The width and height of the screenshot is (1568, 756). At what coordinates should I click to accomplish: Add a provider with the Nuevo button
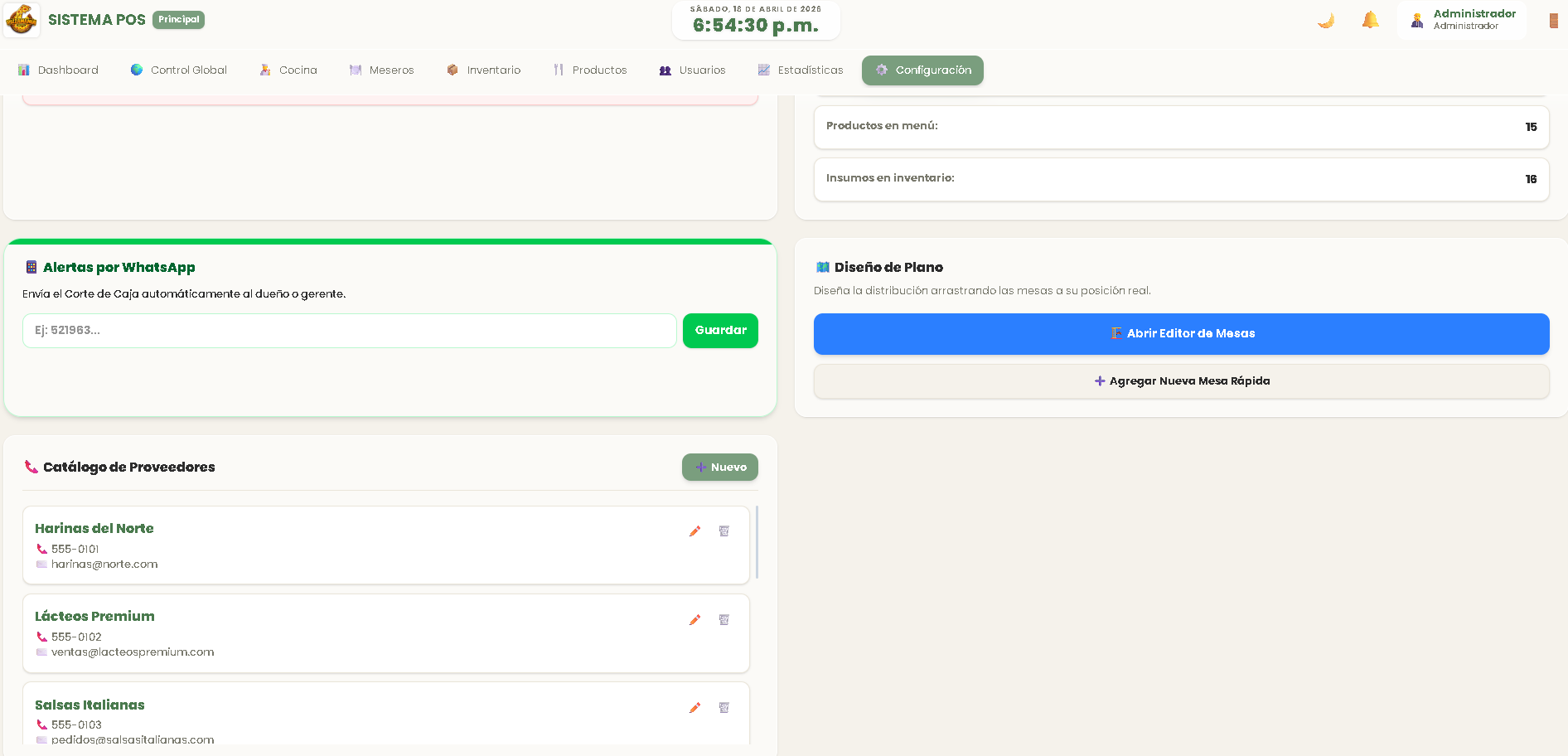click(x=719, y=467)
